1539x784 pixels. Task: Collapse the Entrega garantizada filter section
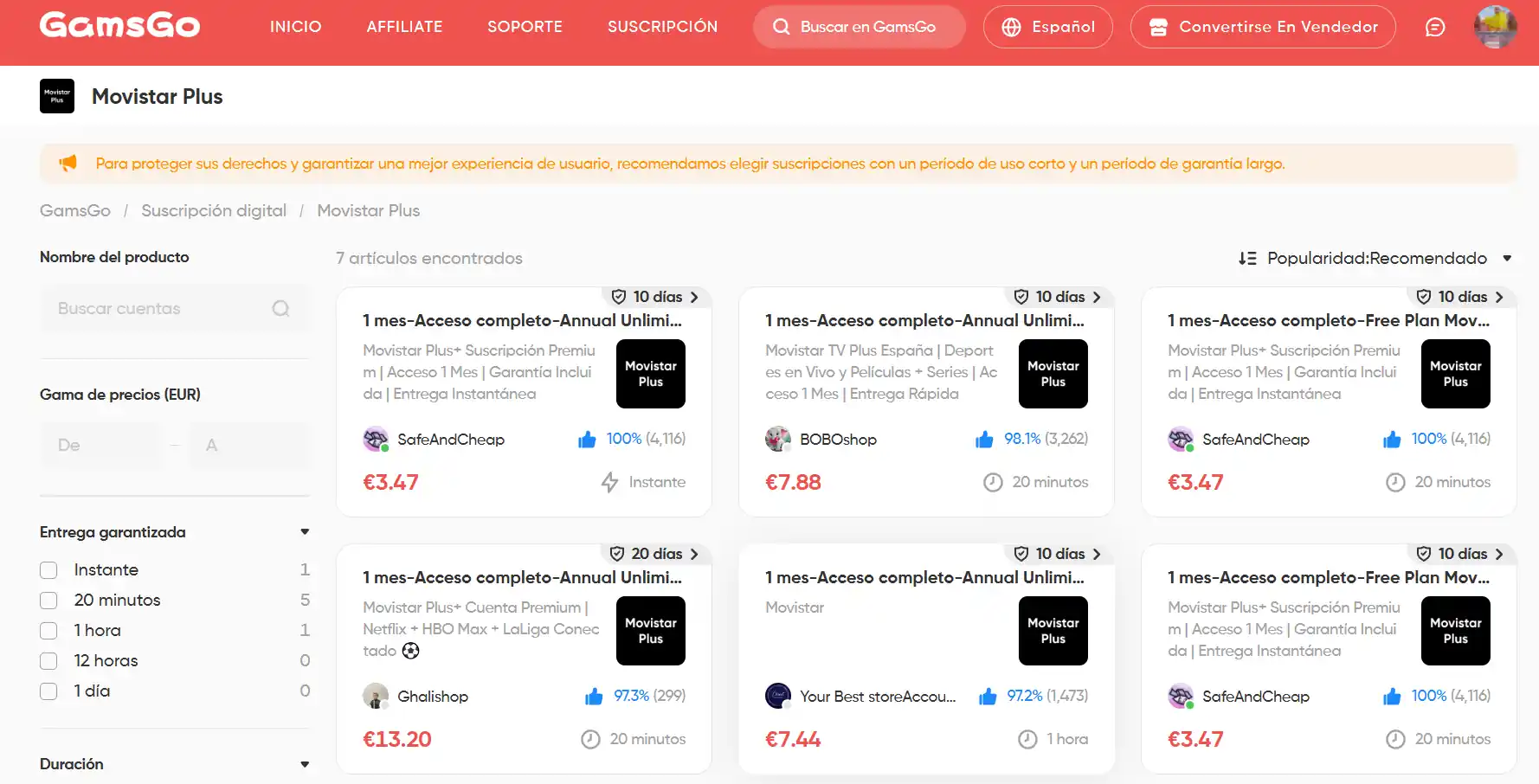pos(305,532)
